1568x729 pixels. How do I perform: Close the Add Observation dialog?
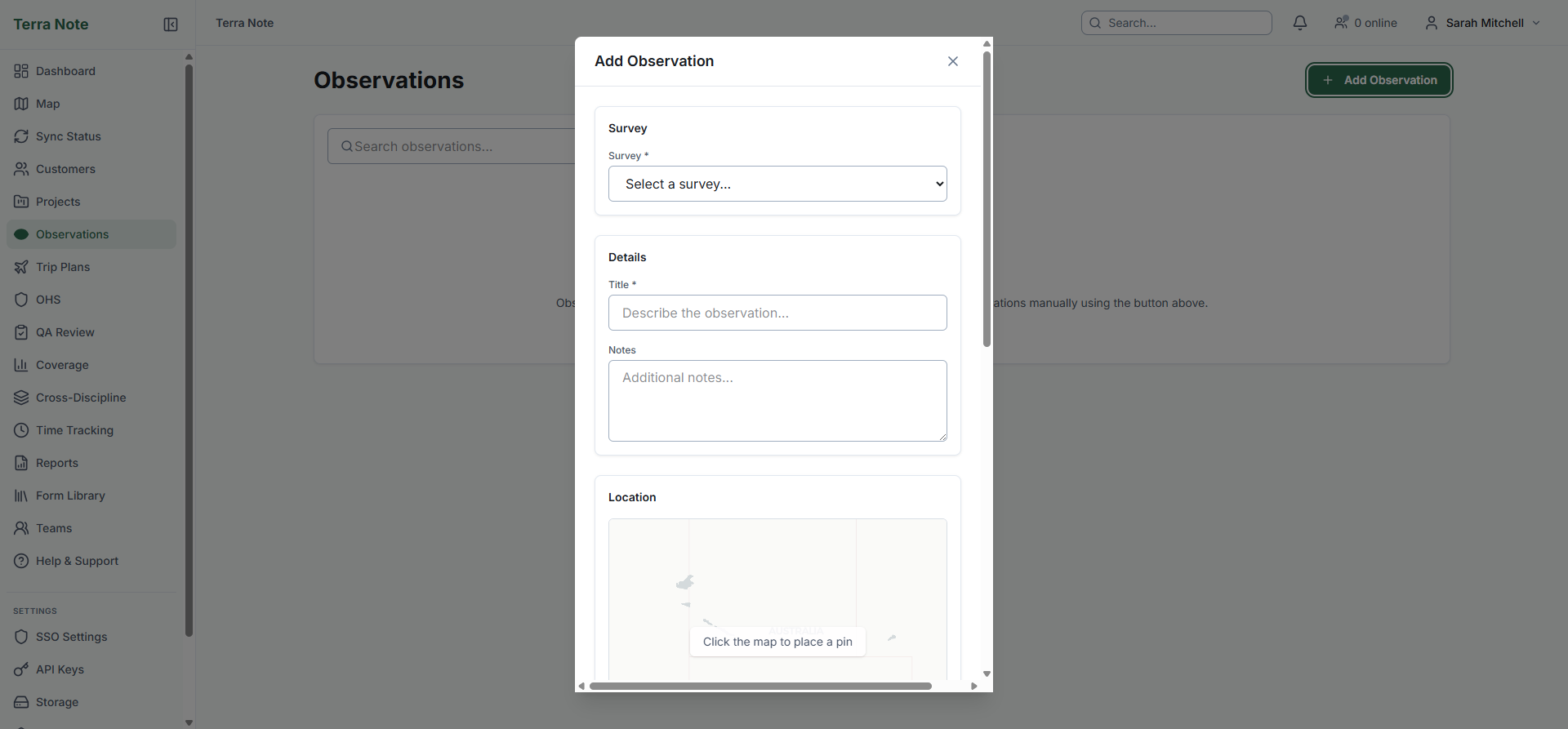(953, 61)
